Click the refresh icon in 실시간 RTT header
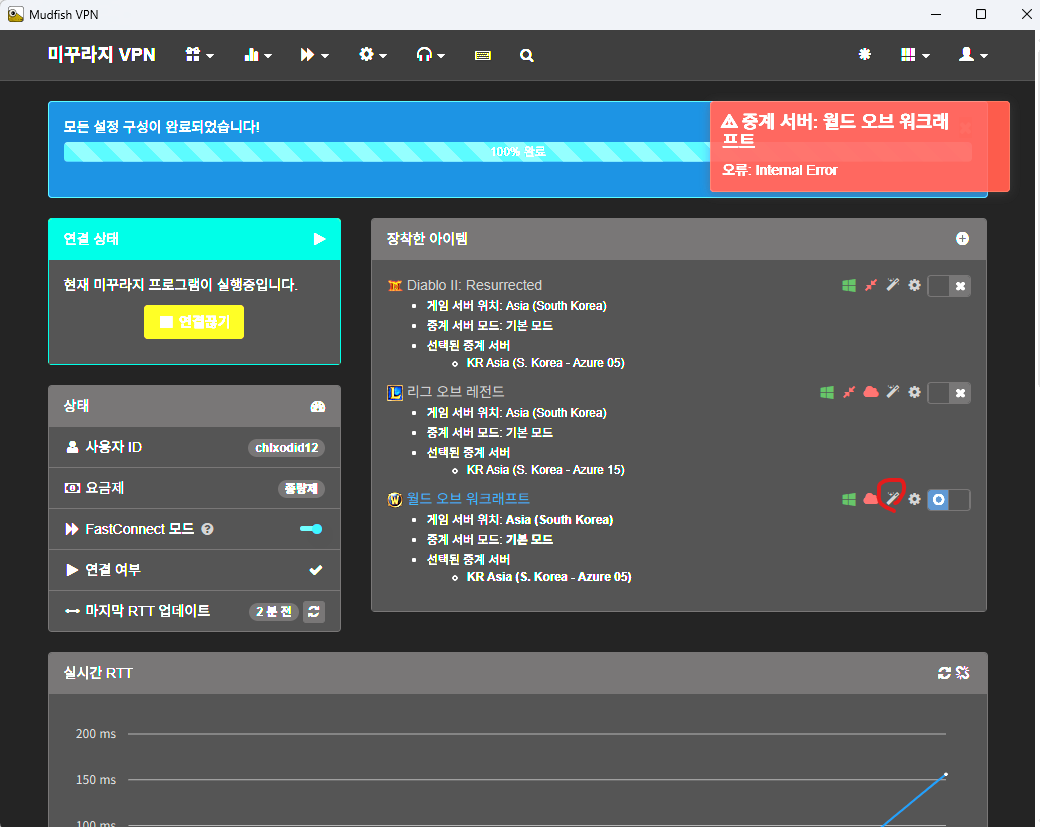1040x827 pixels. coord(944,673)
